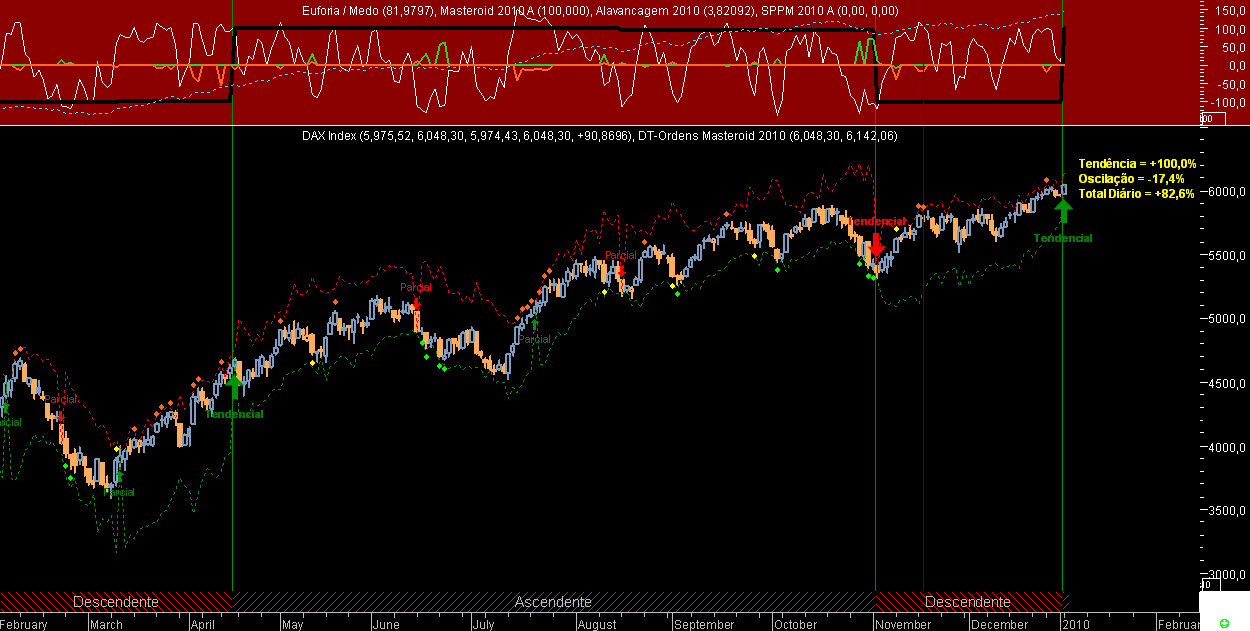The width and height of the screenshot is (1250, 631).
Task: Click the July label on time axis
Action: pos(482,624)
